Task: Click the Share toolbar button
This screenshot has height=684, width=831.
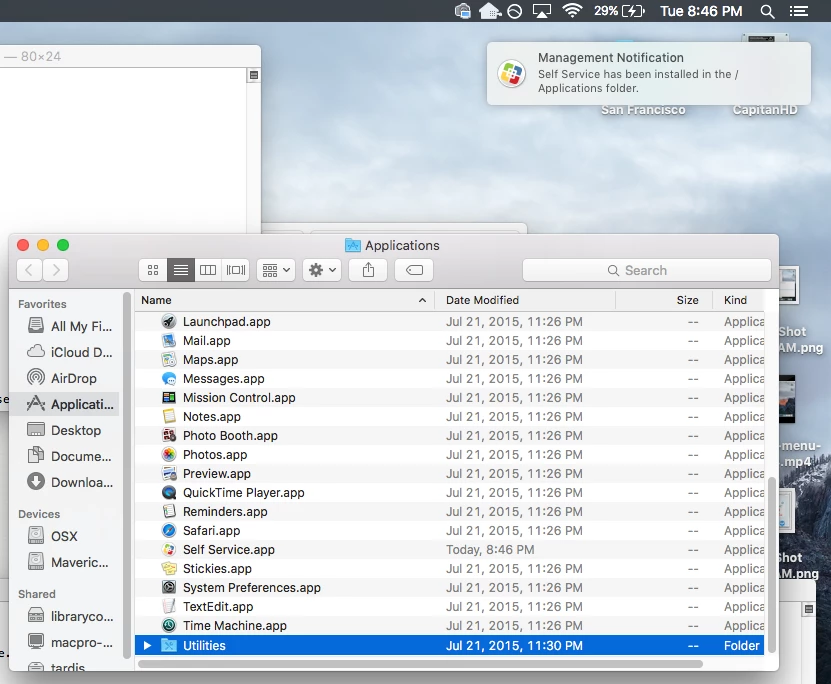Action: click(368, 270)
